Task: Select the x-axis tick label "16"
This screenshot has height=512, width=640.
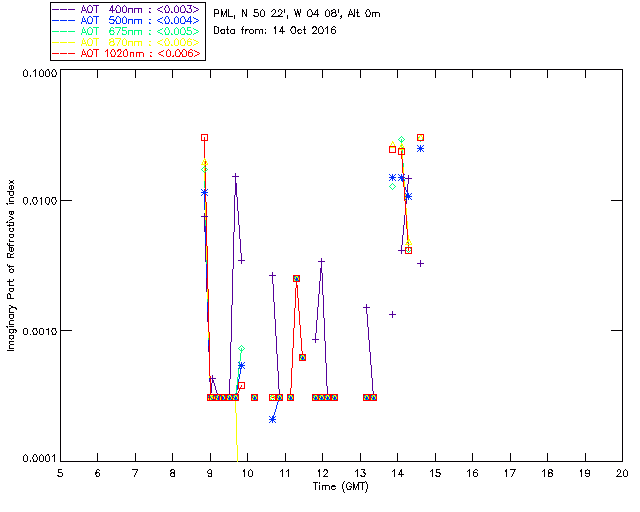Action: (x=472, y=473)
